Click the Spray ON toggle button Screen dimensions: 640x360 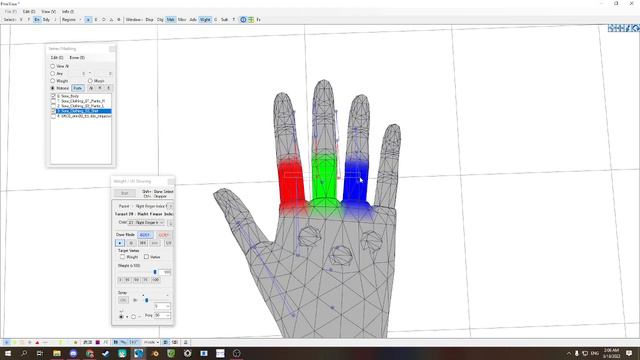click(x=123, y=300)
